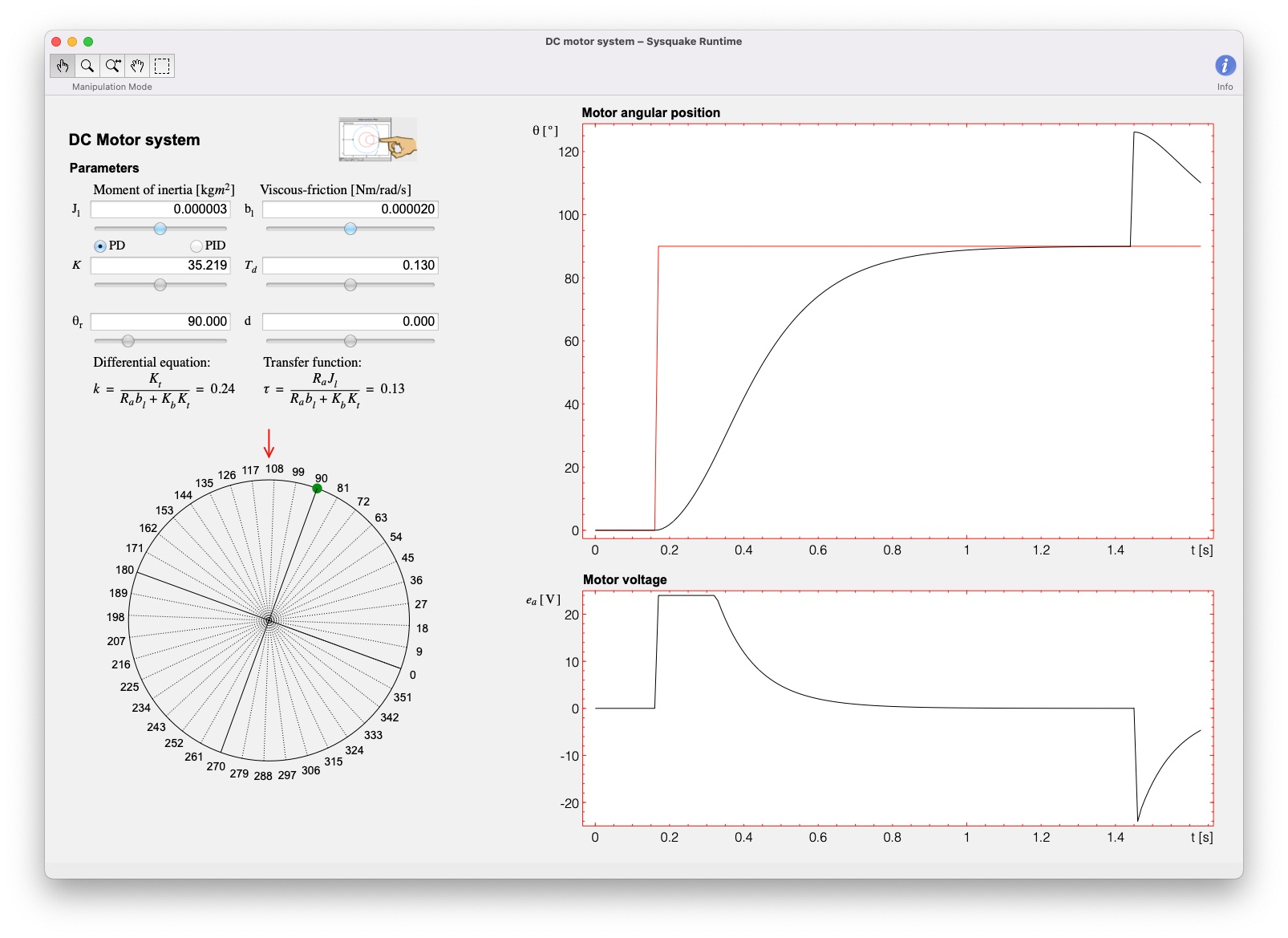This screenshot has height=938, width=1288.
Task: Open the Info panel
Action: 1225,67
